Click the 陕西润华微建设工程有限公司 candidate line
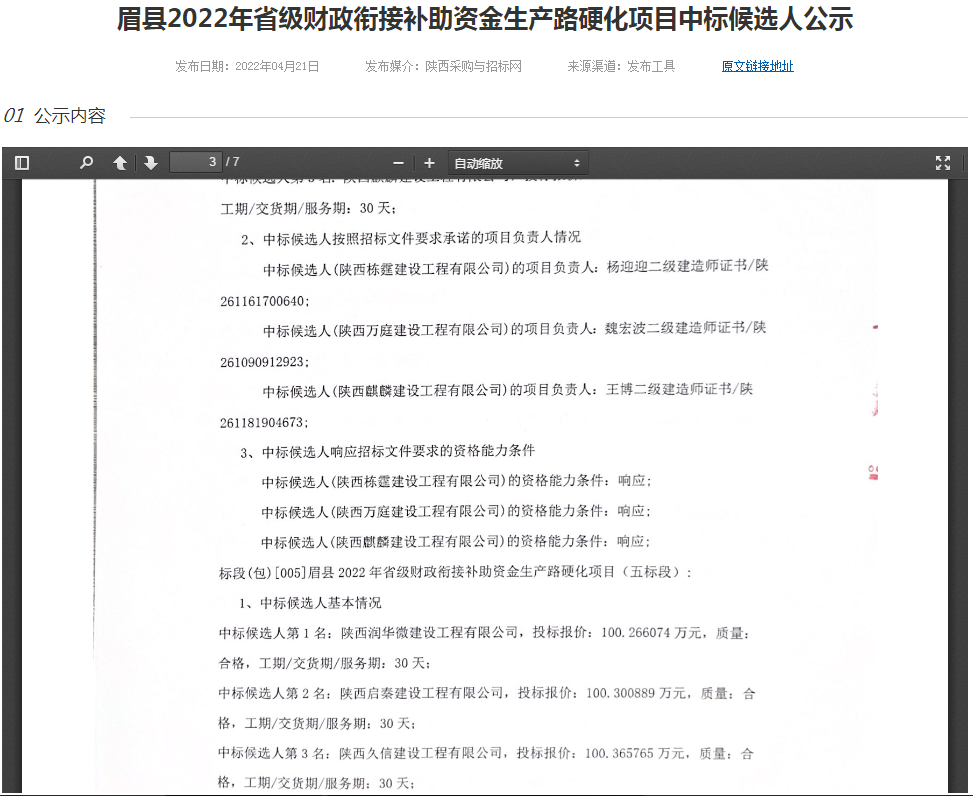973x796 pixels. [430, 633]
